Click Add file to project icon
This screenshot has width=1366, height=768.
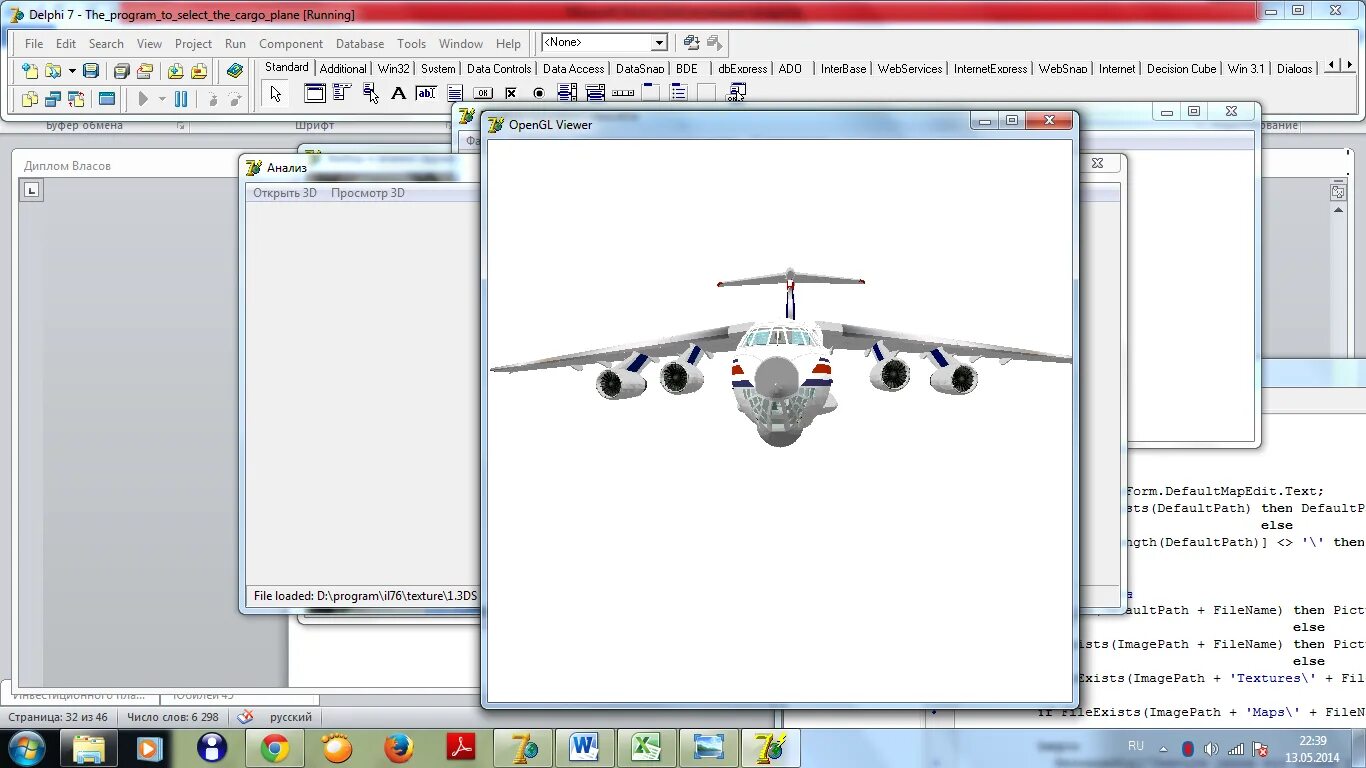175,71
